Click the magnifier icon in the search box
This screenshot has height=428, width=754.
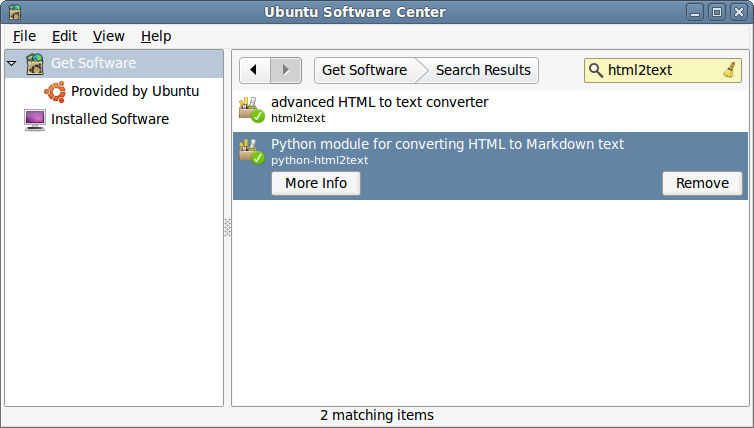[596, 70]
